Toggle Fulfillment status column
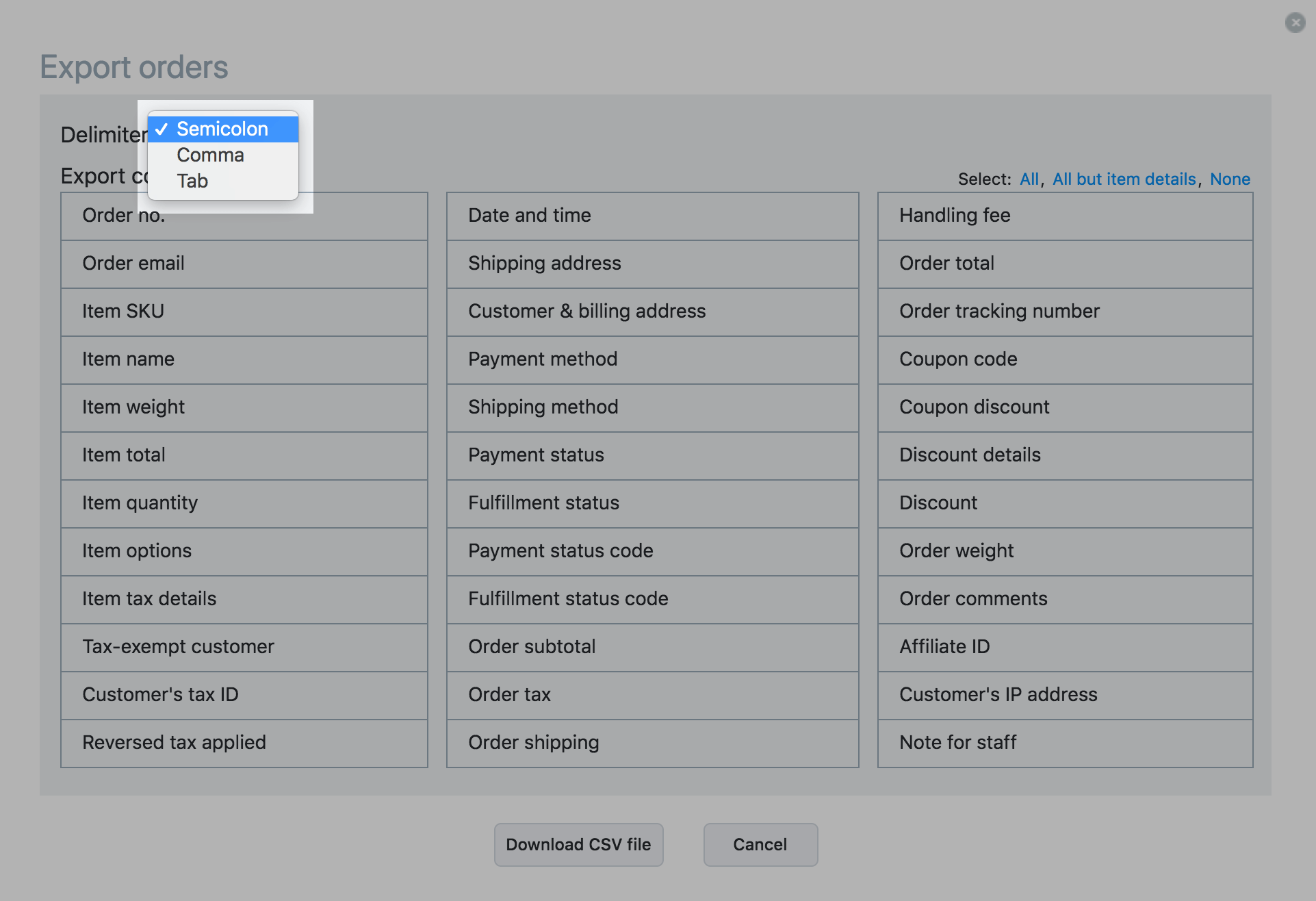This screenshot has width=1316, height=901. (651, 503)
